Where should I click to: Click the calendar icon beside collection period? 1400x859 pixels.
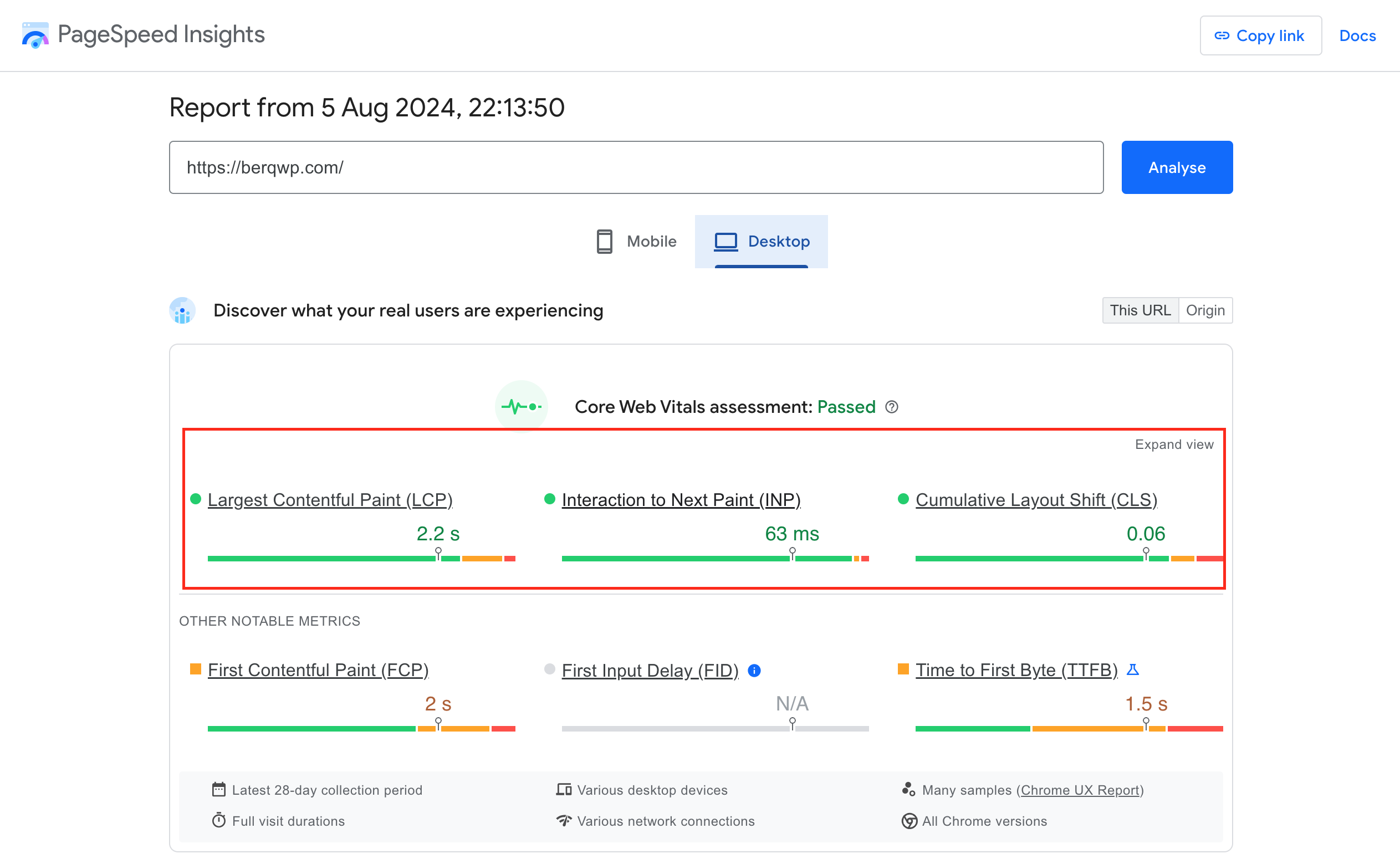point(219,790)
